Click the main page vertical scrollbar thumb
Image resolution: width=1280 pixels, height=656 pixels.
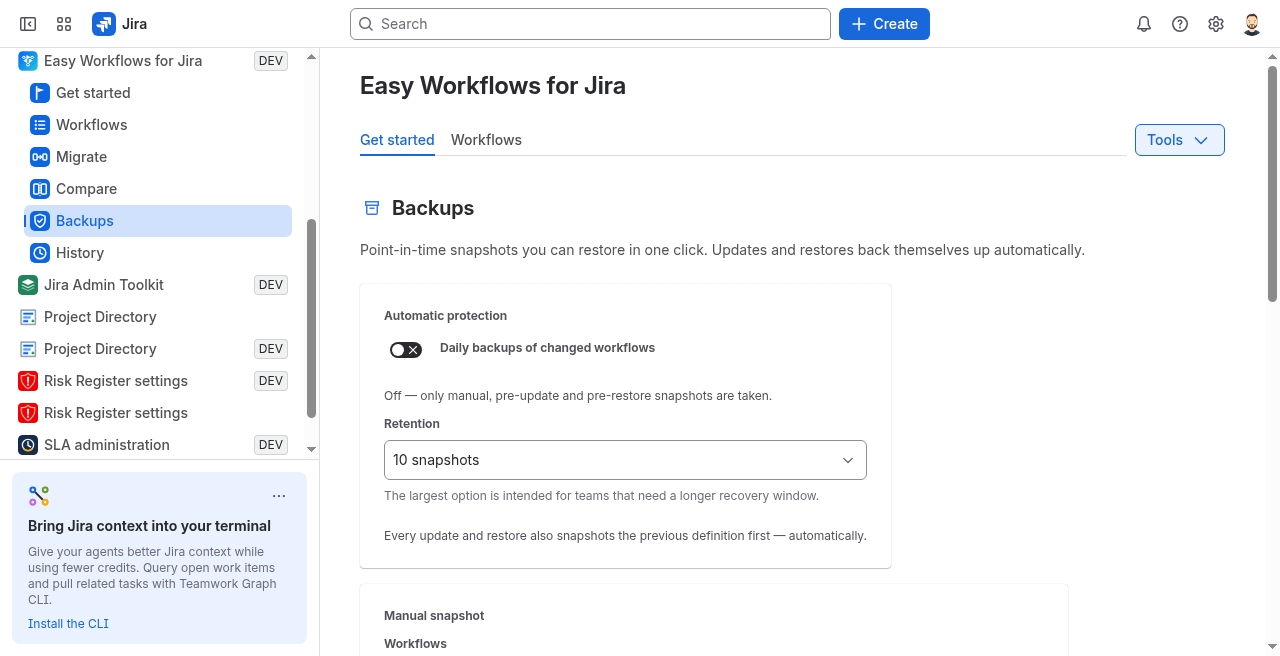click(x=1272, y=183)
